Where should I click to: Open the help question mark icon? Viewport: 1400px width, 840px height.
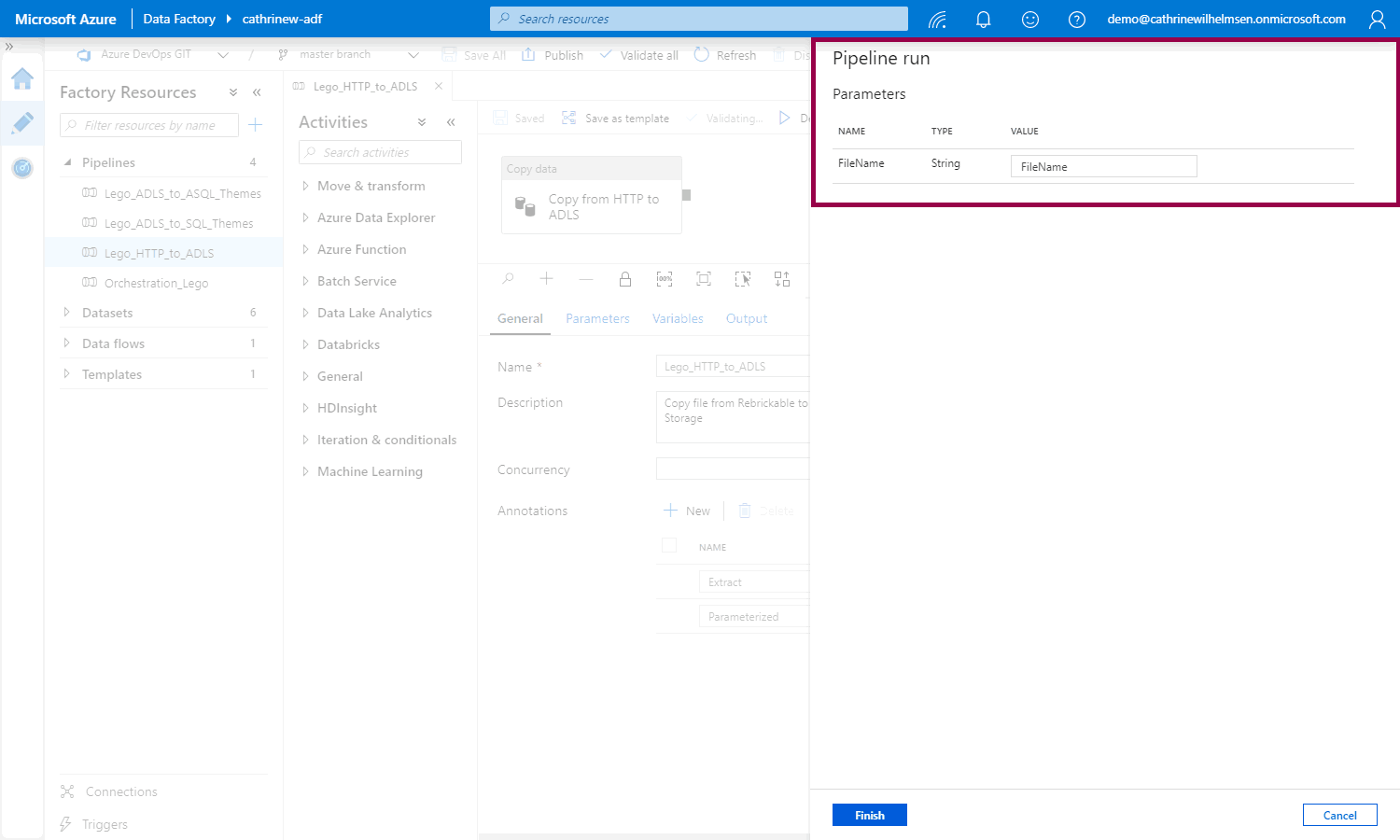[x=1076, y=20]
